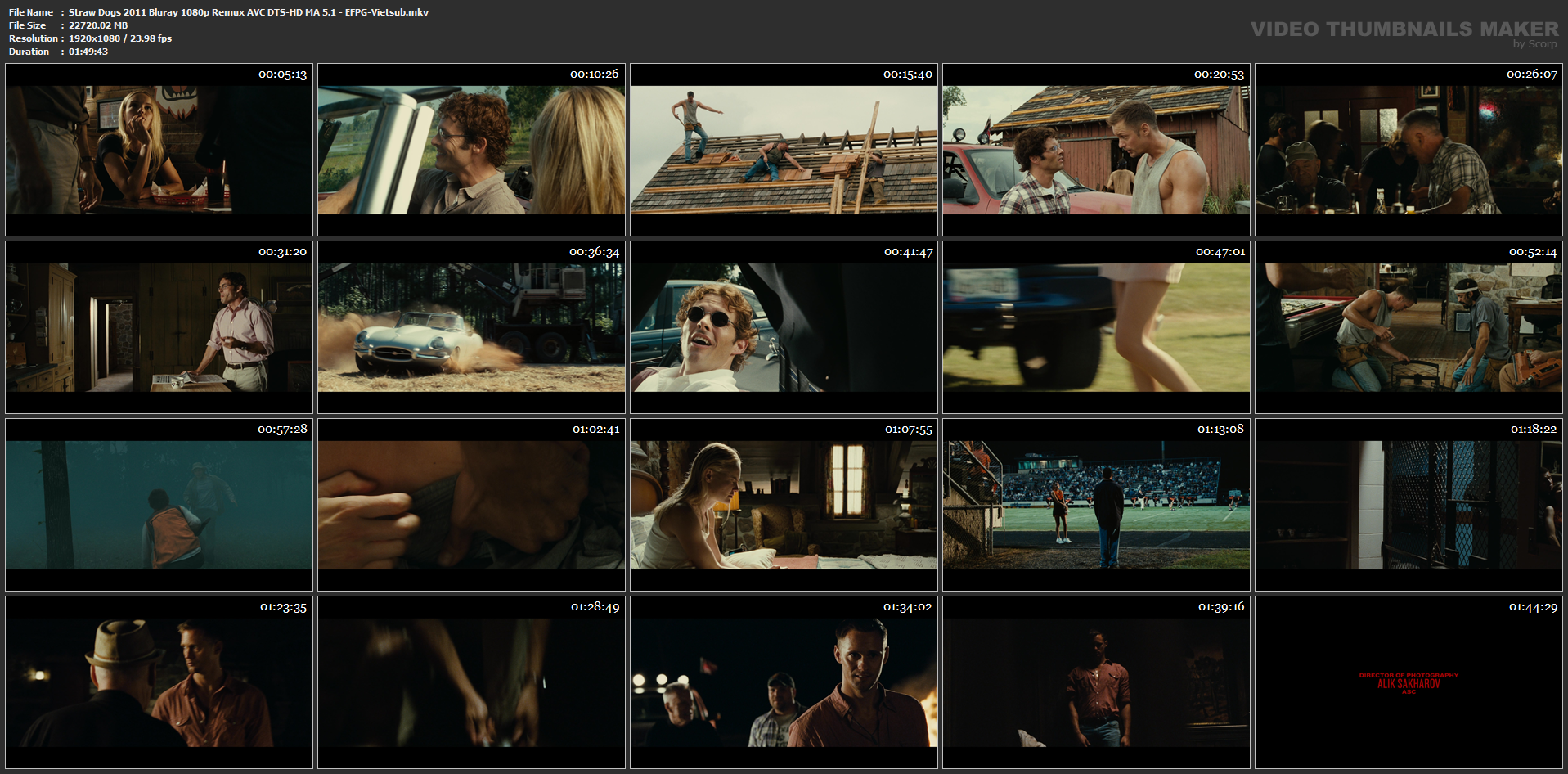
Task: Select the football field thumbnail at 01:13:08
Action: (1096, 505)
